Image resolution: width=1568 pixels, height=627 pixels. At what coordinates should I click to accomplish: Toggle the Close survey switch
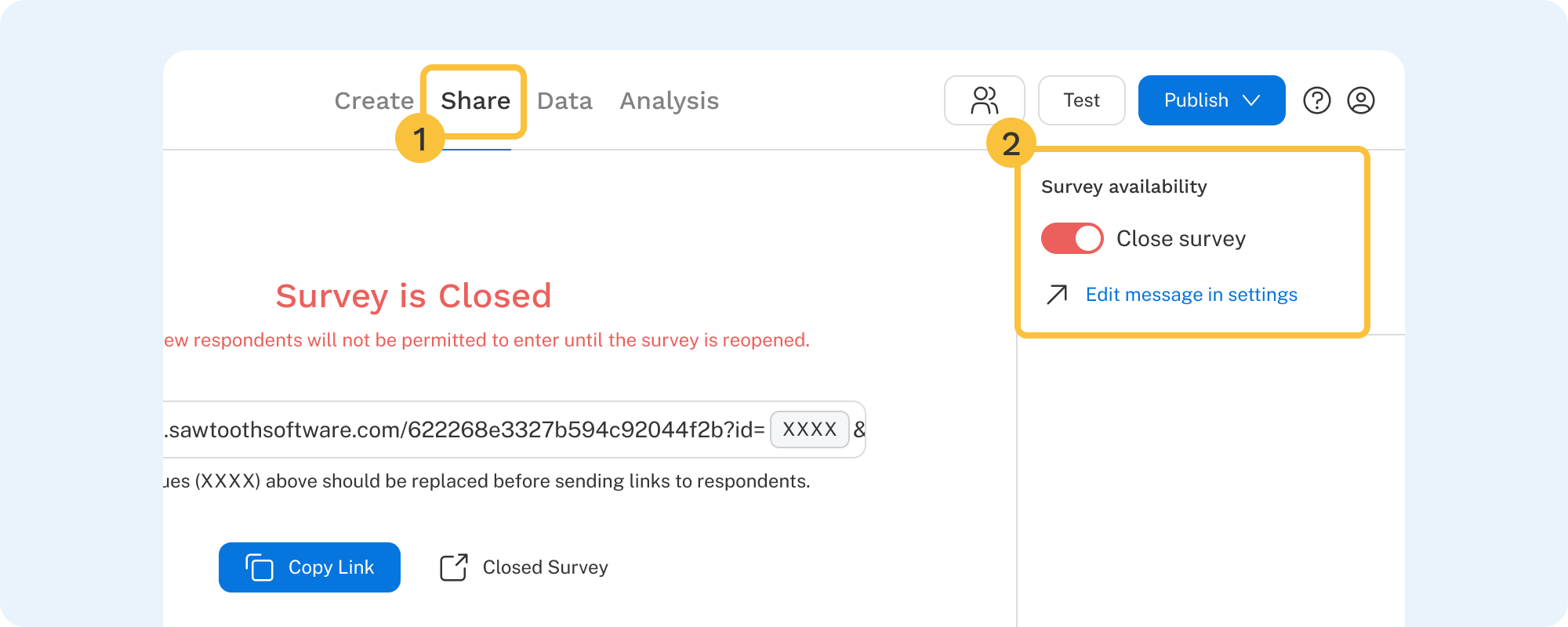point(1072,238)
